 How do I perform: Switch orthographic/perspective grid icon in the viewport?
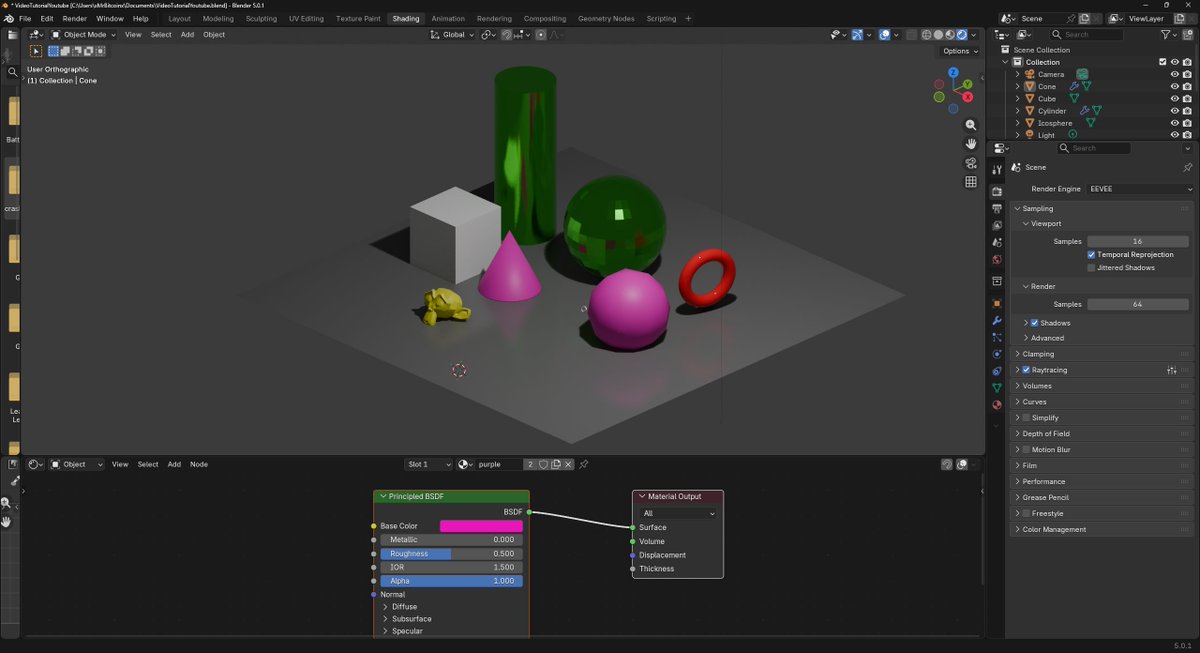(970, 182)
